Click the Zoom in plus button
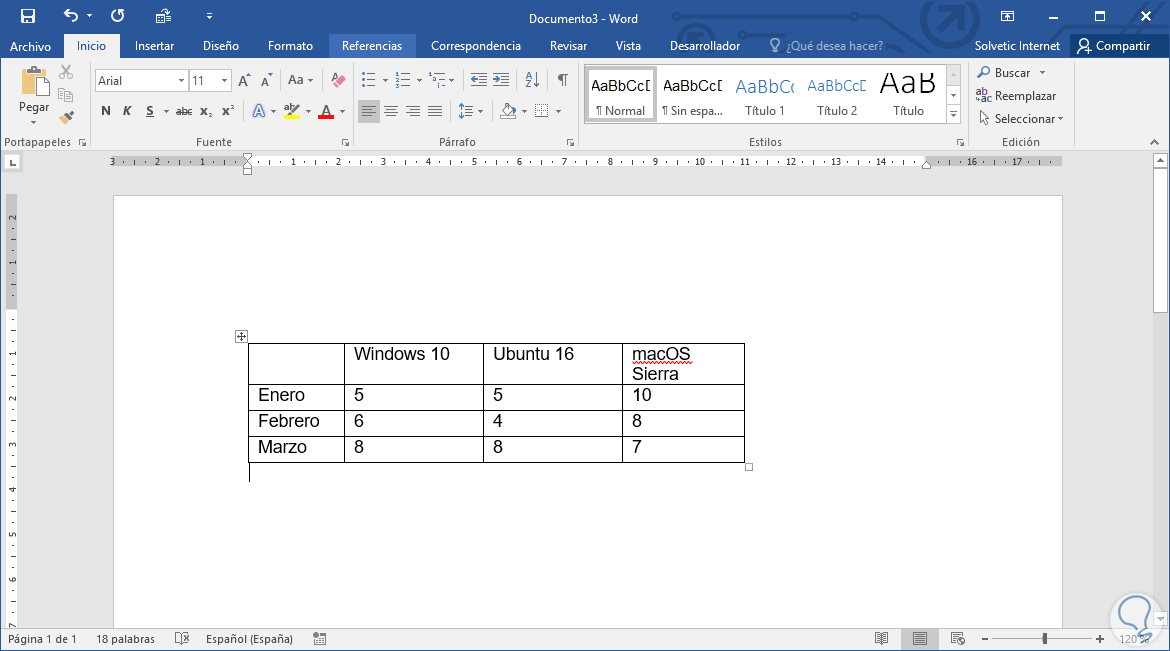Image resolution: width=1170 pixels, height=651 pixels. [x=1100, y=639]
